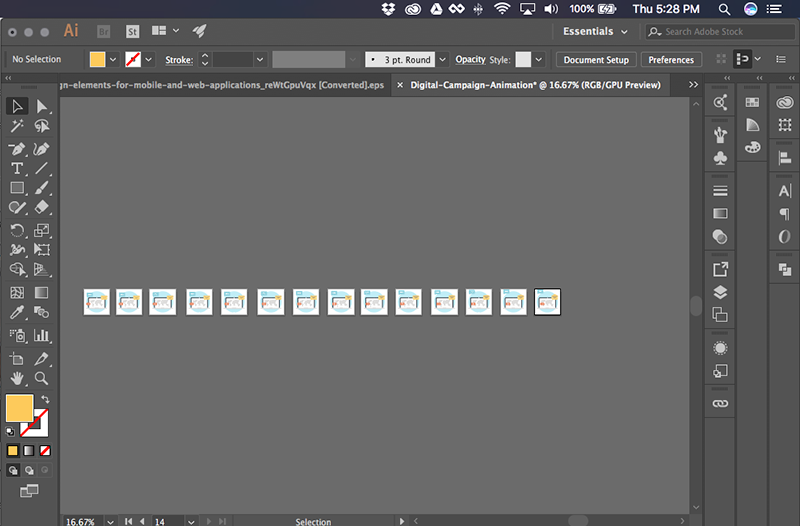Screen dimensions: 800x526
Task: Select the Zoom tool in toolbox
Action: click(x=41, y=379)
